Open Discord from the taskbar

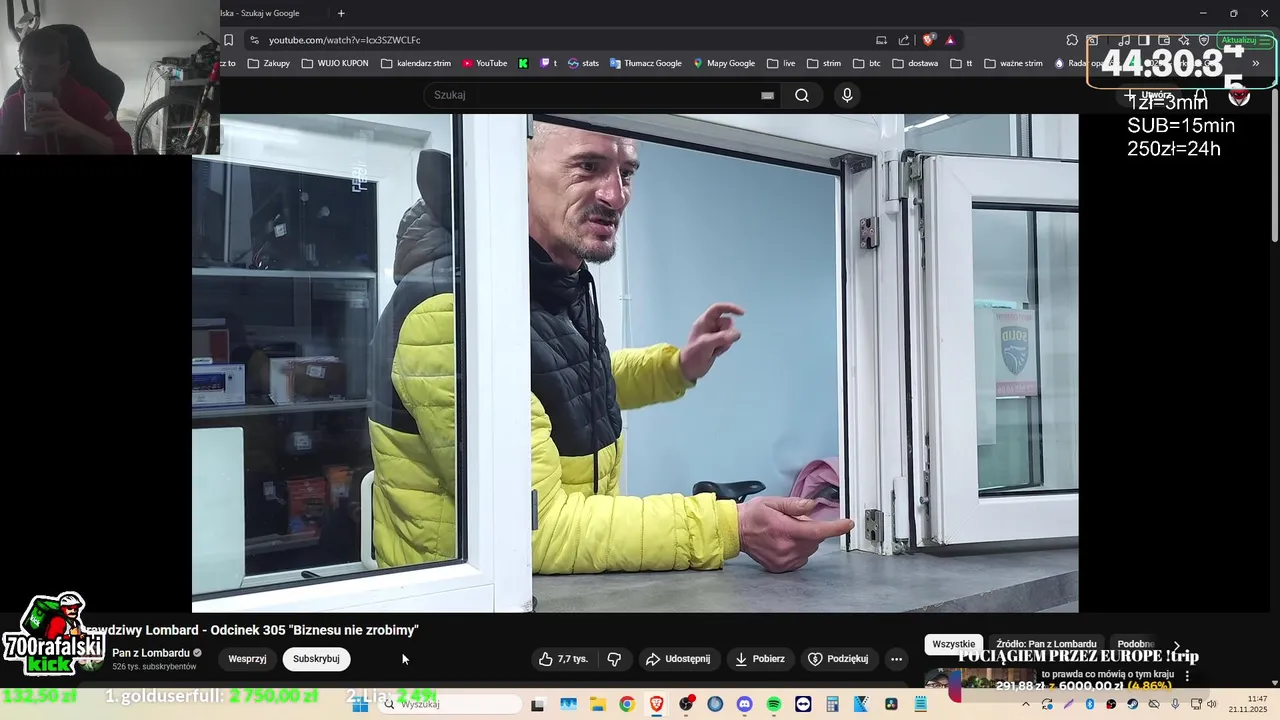744,704
